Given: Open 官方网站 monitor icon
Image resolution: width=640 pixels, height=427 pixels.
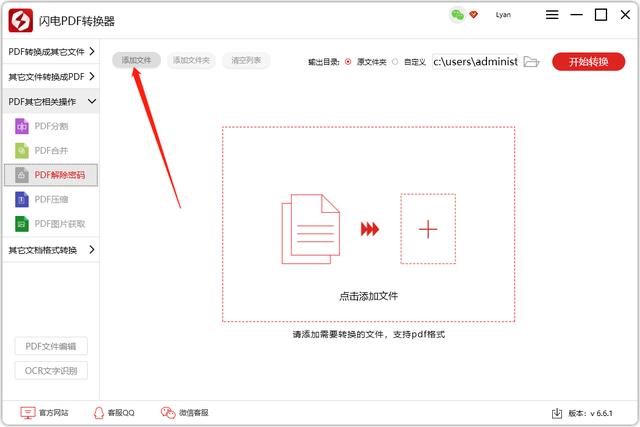Looking at the screenshot, I should (x=28, y=413).
